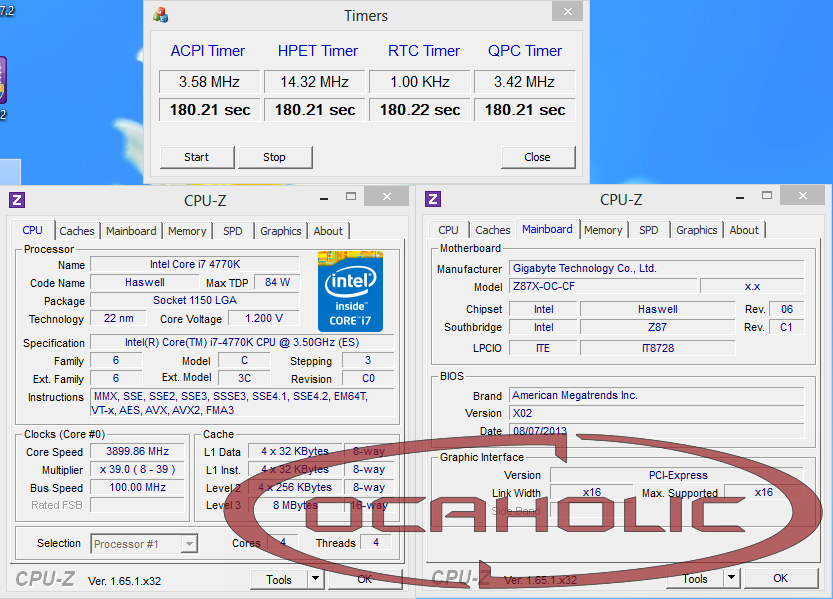Close the left CPU-Z window

click(x=387, y=196)
